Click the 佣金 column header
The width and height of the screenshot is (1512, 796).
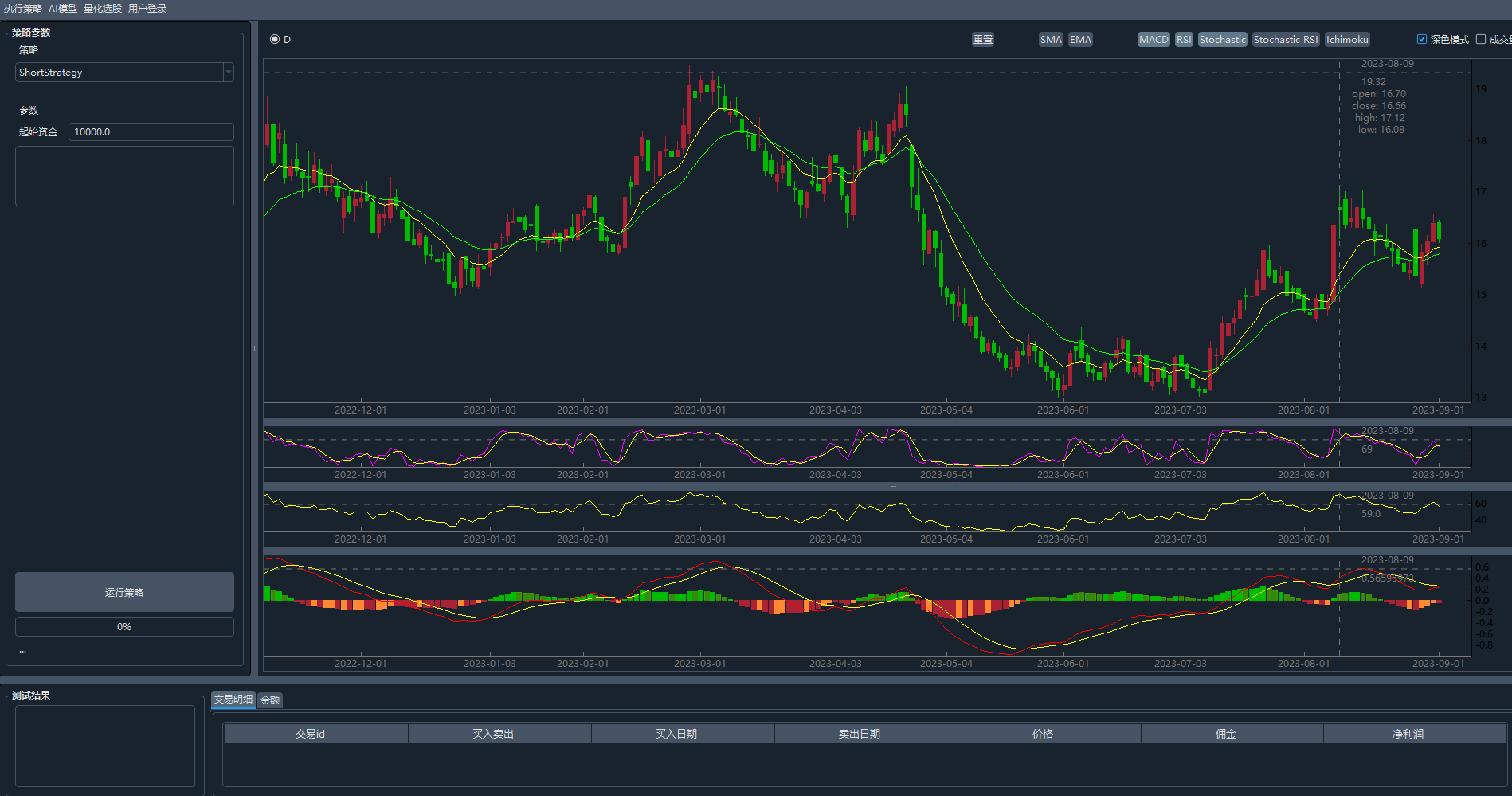[x=1232, y=734]
